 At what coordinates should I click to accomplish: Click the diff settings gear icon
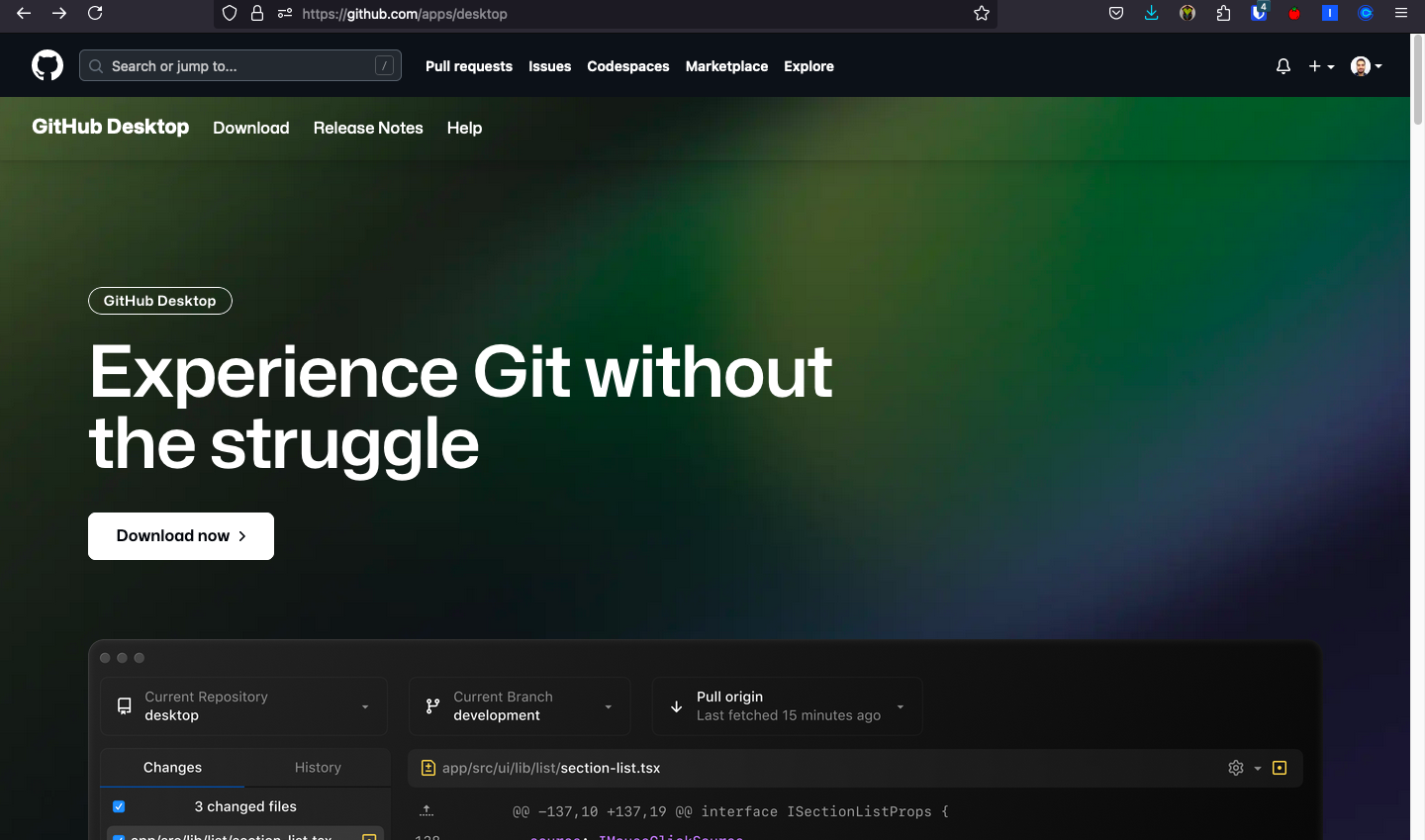(1236, 768)
